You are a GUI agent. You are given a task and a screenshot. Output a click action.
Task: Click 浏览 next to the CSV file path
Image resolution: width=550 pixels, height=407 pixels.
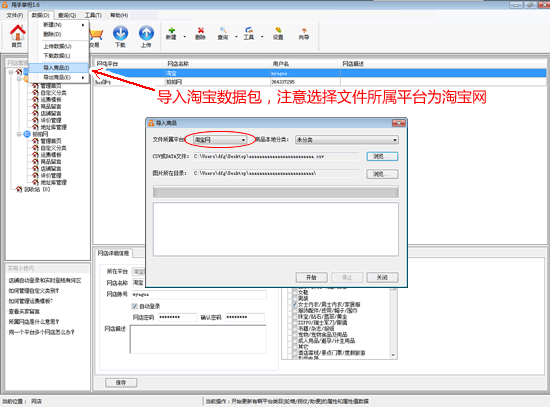(382, 156)
